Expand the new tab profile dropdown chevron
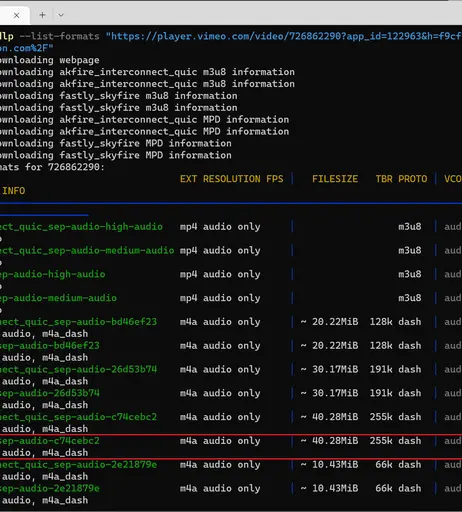 pyautogui.click(x=61, y=15)
